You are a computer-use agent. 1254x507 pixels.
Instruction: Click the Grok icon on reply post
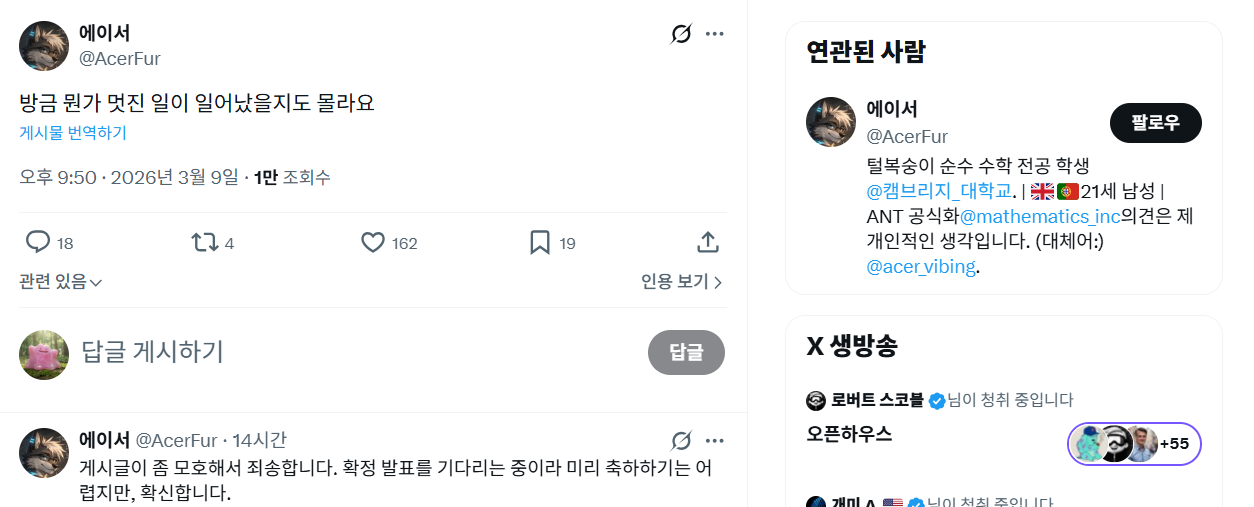point(681,440)
